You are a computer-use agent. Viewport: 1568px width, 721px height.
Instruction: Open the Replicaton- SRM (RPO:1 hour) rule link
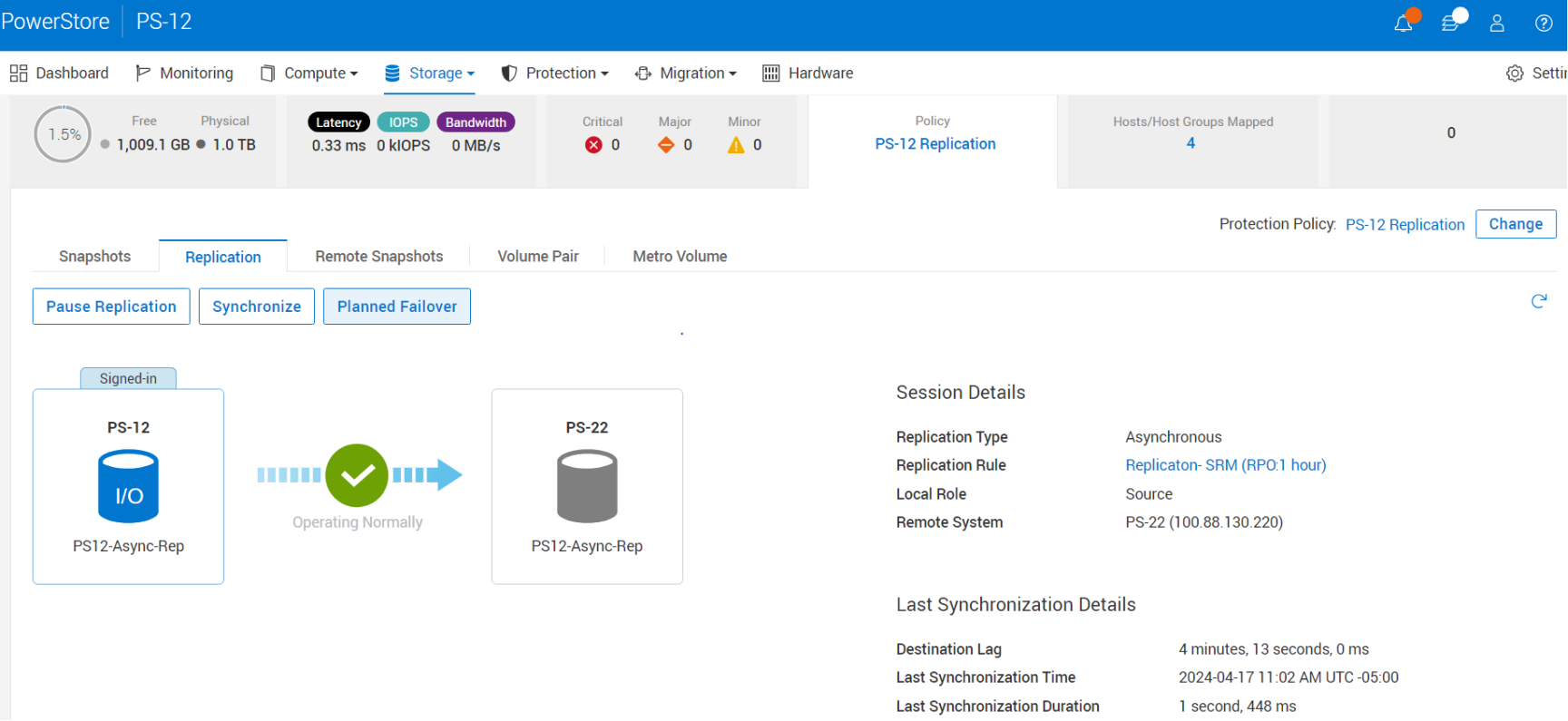coord(1226,465)
